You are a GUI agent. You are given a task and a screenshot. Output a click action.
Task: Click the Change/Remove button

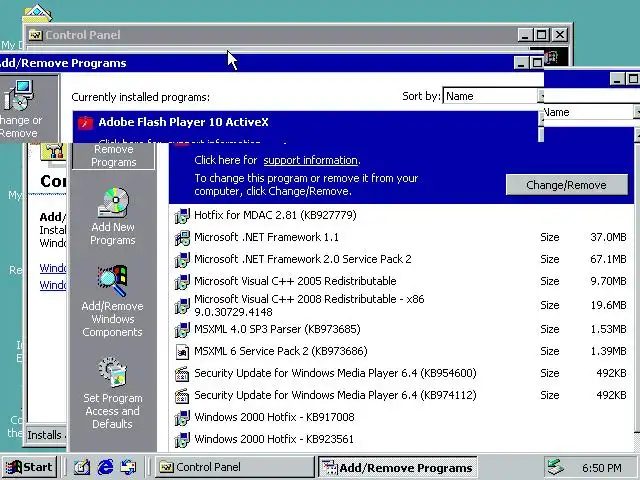pyautogui.click(x=567, y=185)
